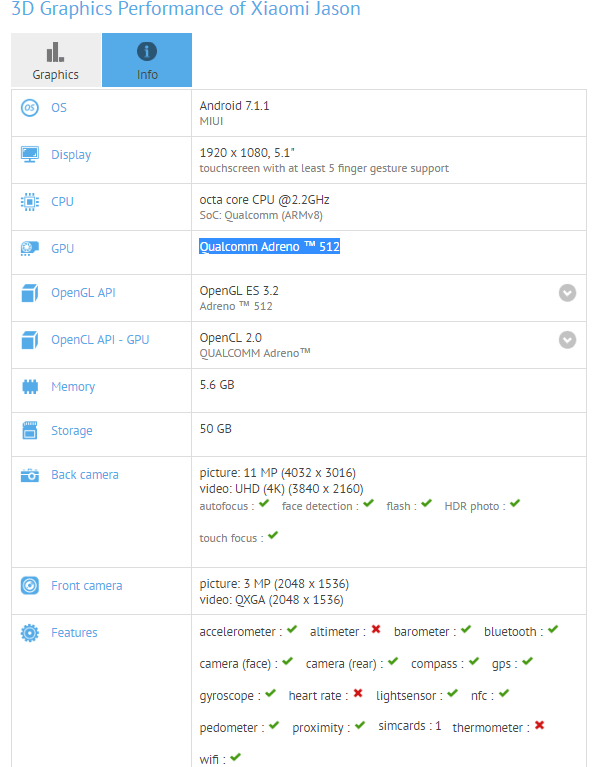Viewport: 601px width, 767px height.
Task: Click the nfc check mark
Action: (x=504, y=693)
